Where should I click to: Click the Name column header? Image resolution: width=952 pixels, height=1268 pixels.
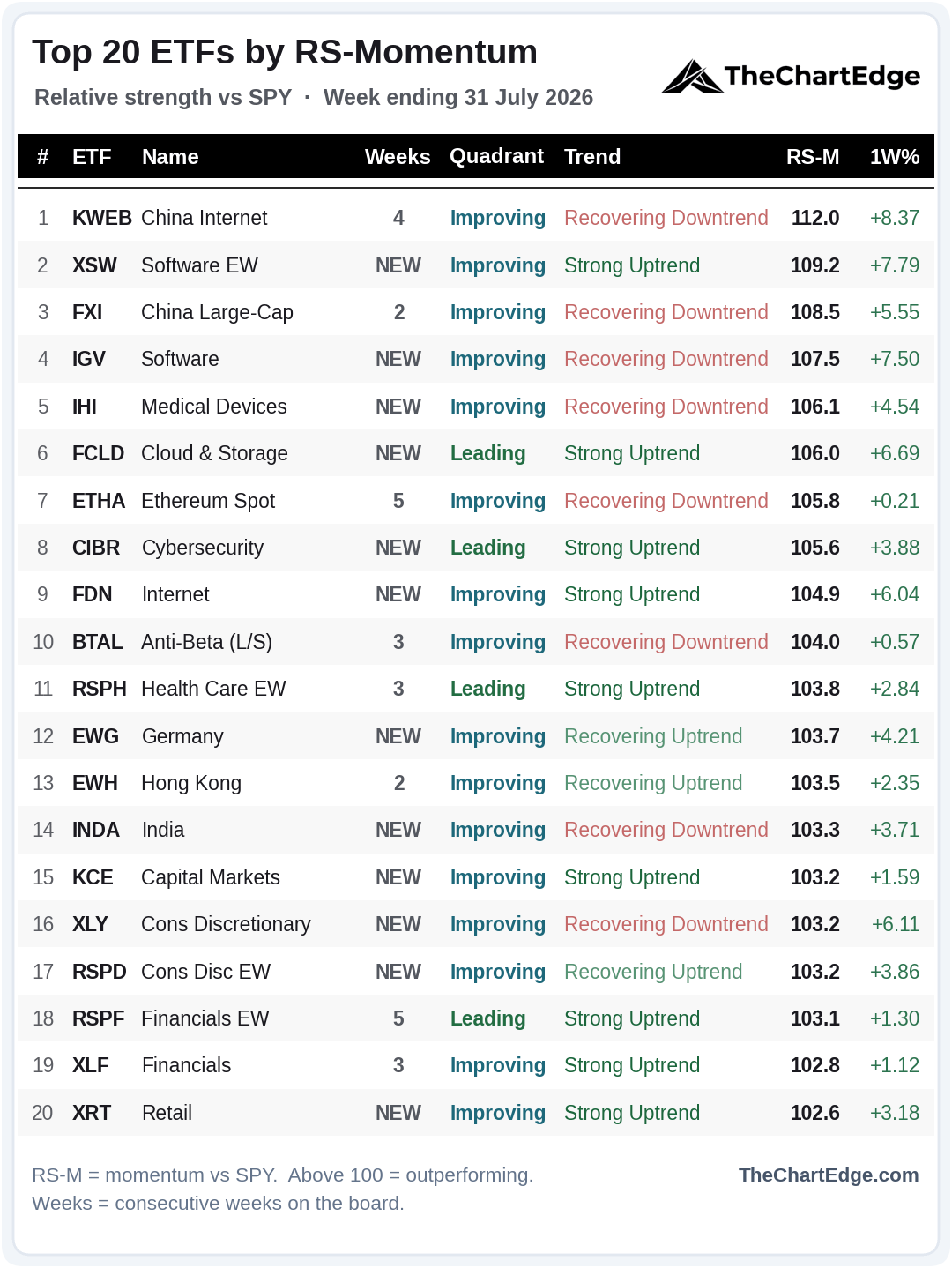point(170,157)
